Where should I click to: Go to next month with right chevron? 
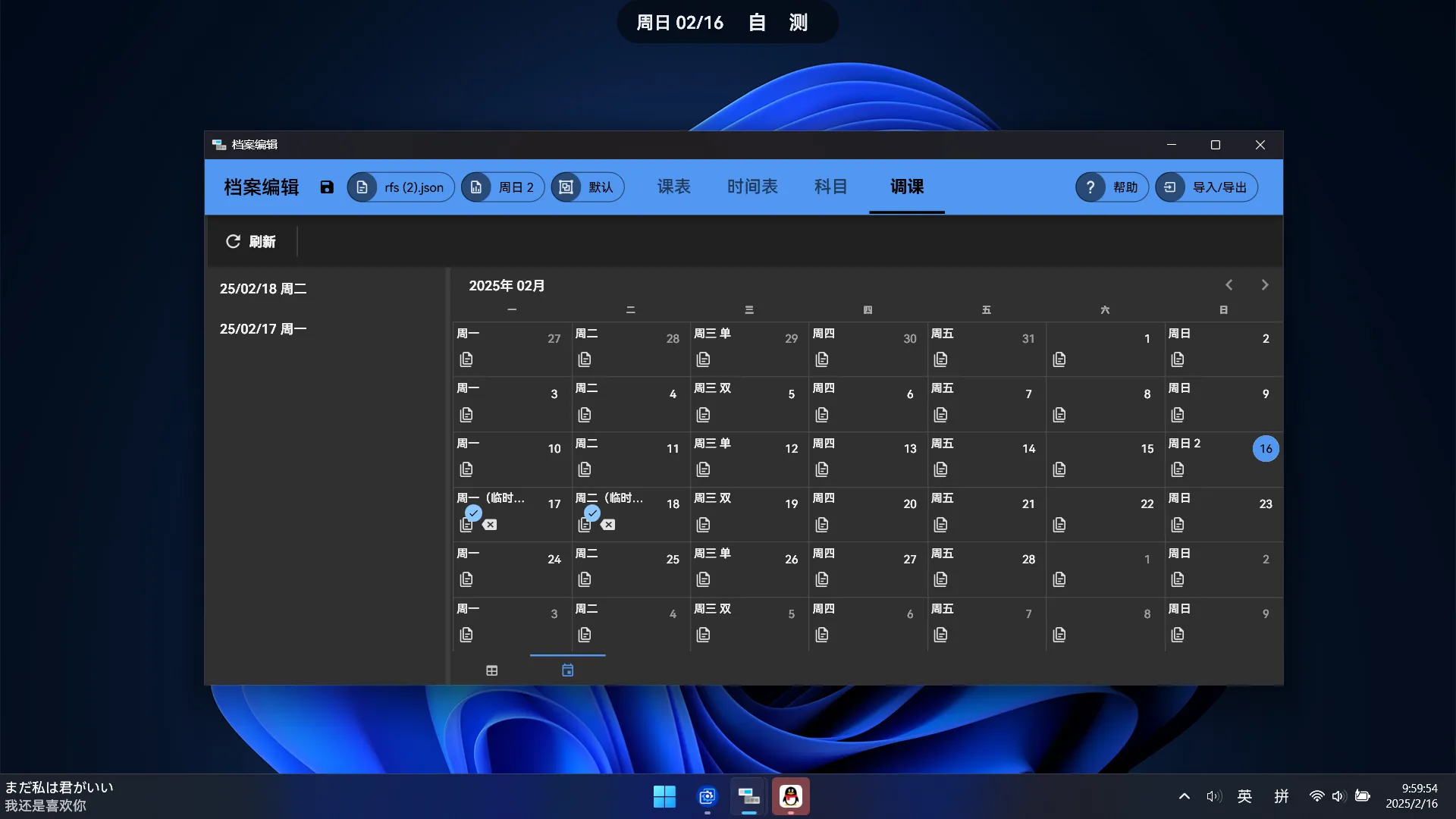pyautogui.click(x=1265, y=285)
